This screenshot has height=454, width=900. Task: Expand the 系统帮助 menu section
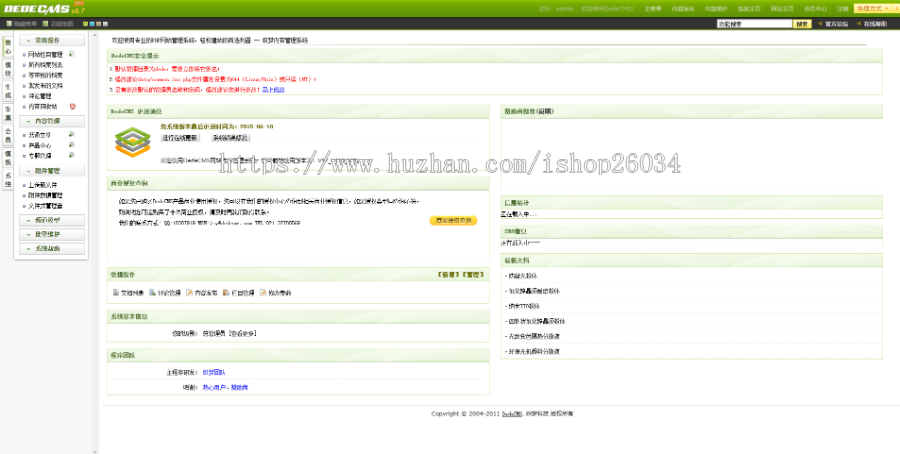point(52,249)
